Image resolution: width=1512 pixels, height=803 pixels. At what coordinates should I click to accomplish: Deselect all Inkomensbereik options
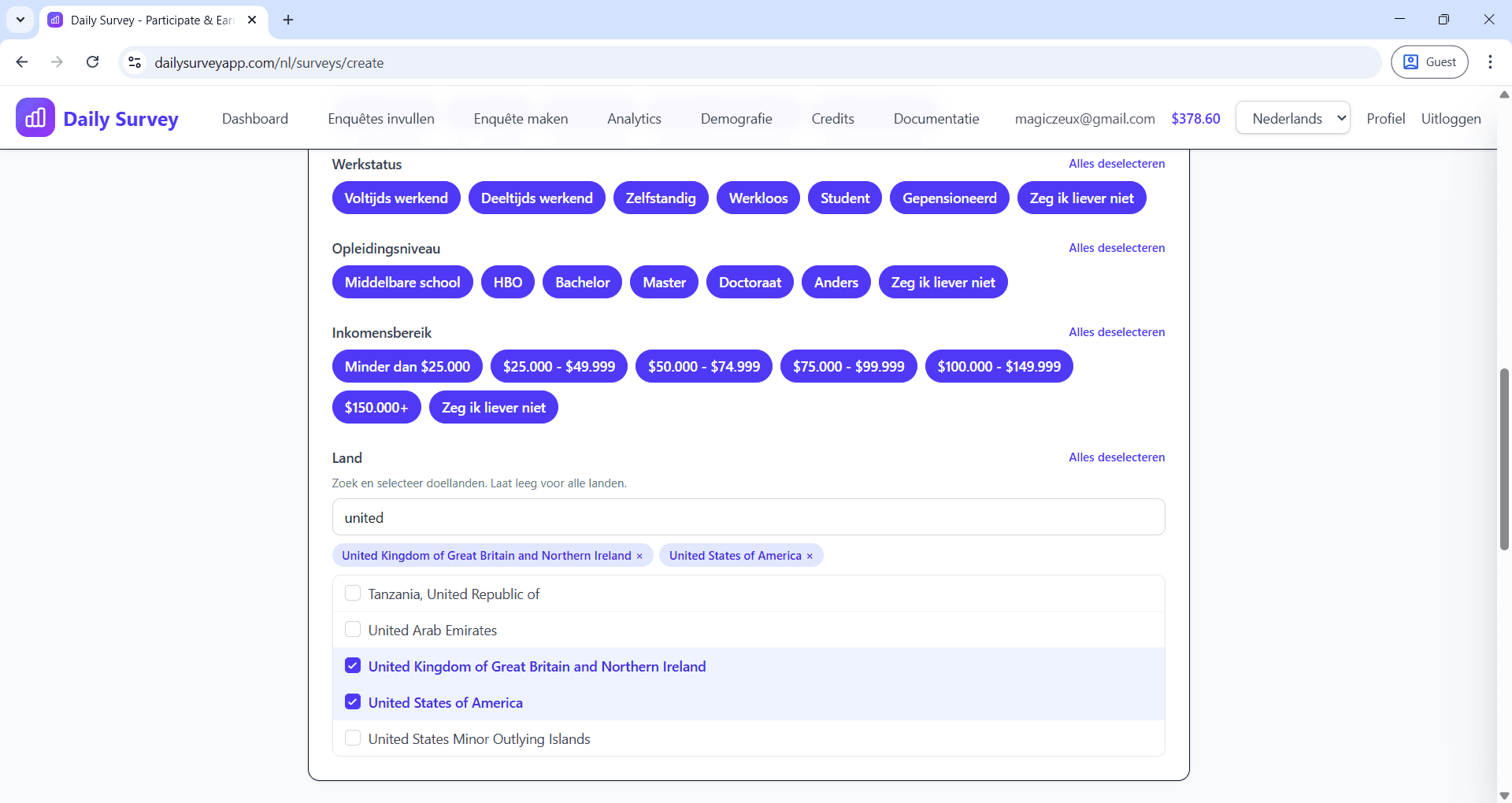1116,332
